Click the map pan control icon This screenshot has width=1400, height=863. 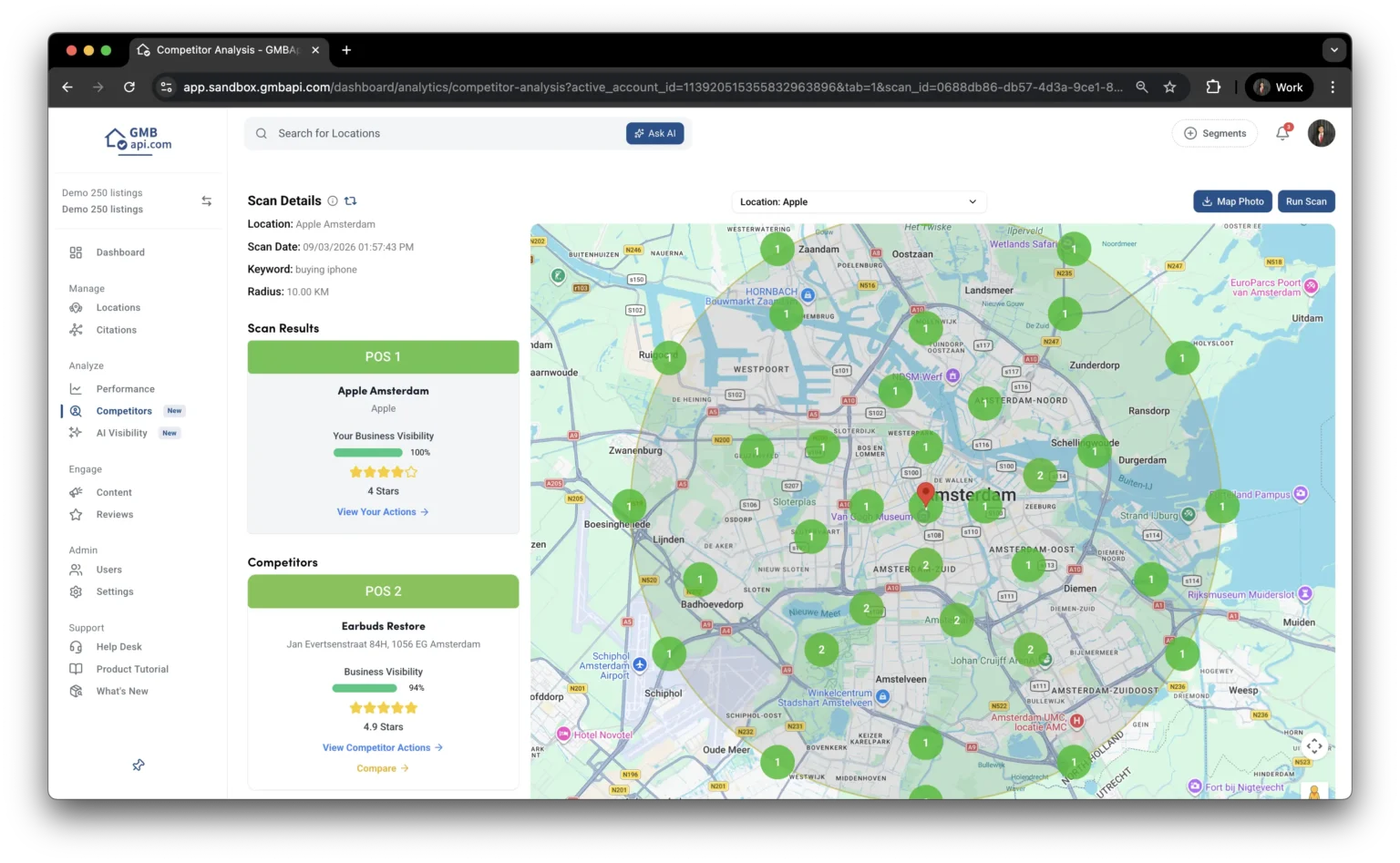tap(1313, 745)
